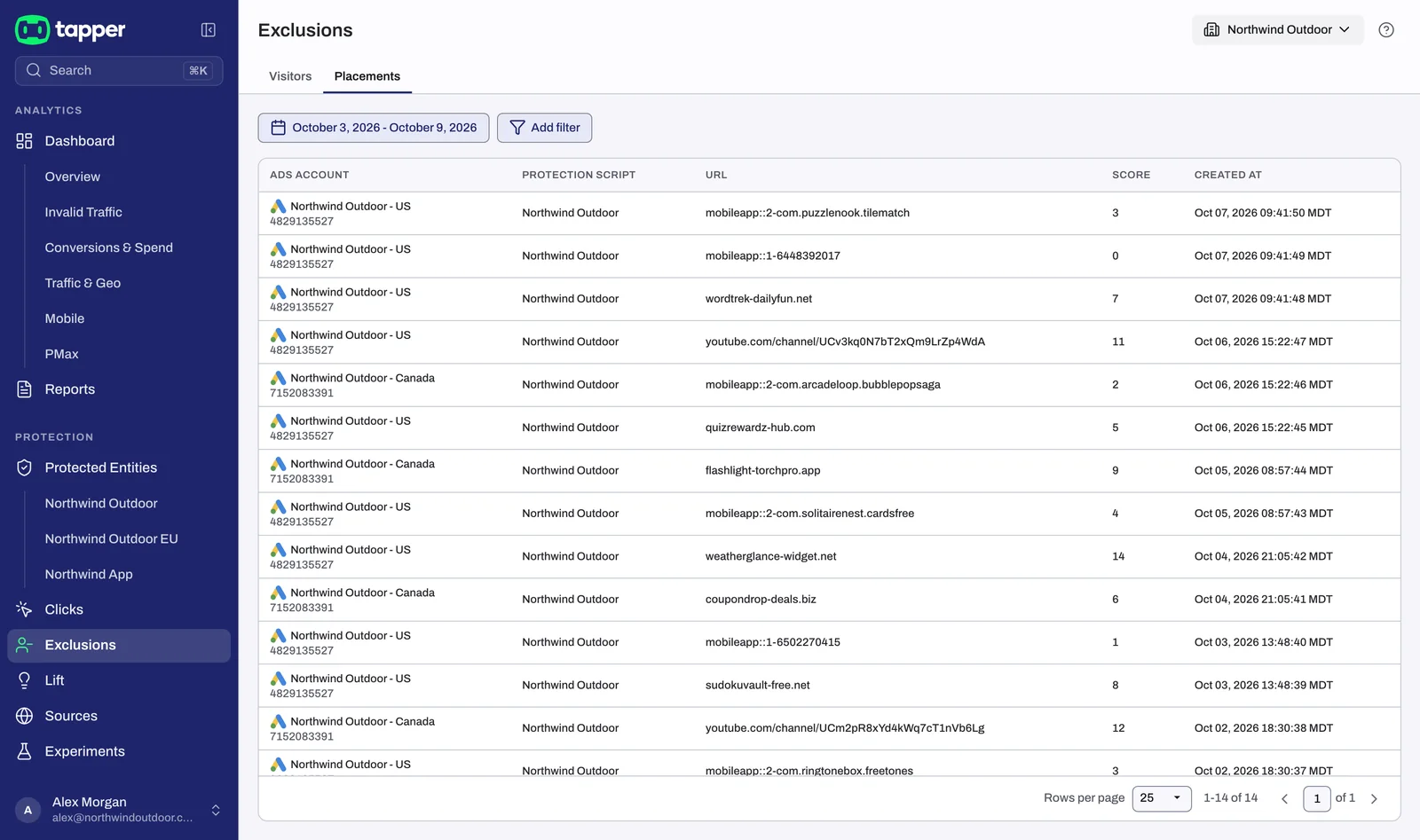This screenshot has height=840, width=1420.
Task: Open the October 3 - October 9 date picker
Action: point(374,128)
